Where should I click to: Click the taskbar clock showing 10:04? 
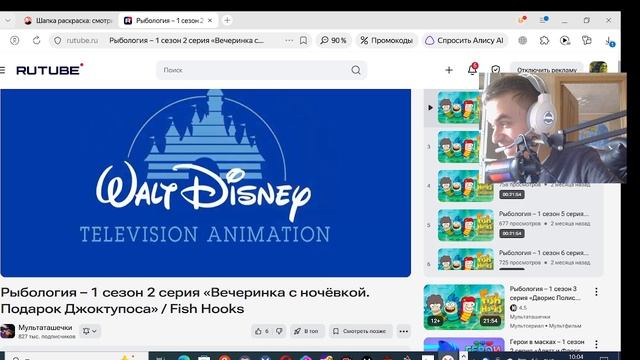tap(576, 357)
